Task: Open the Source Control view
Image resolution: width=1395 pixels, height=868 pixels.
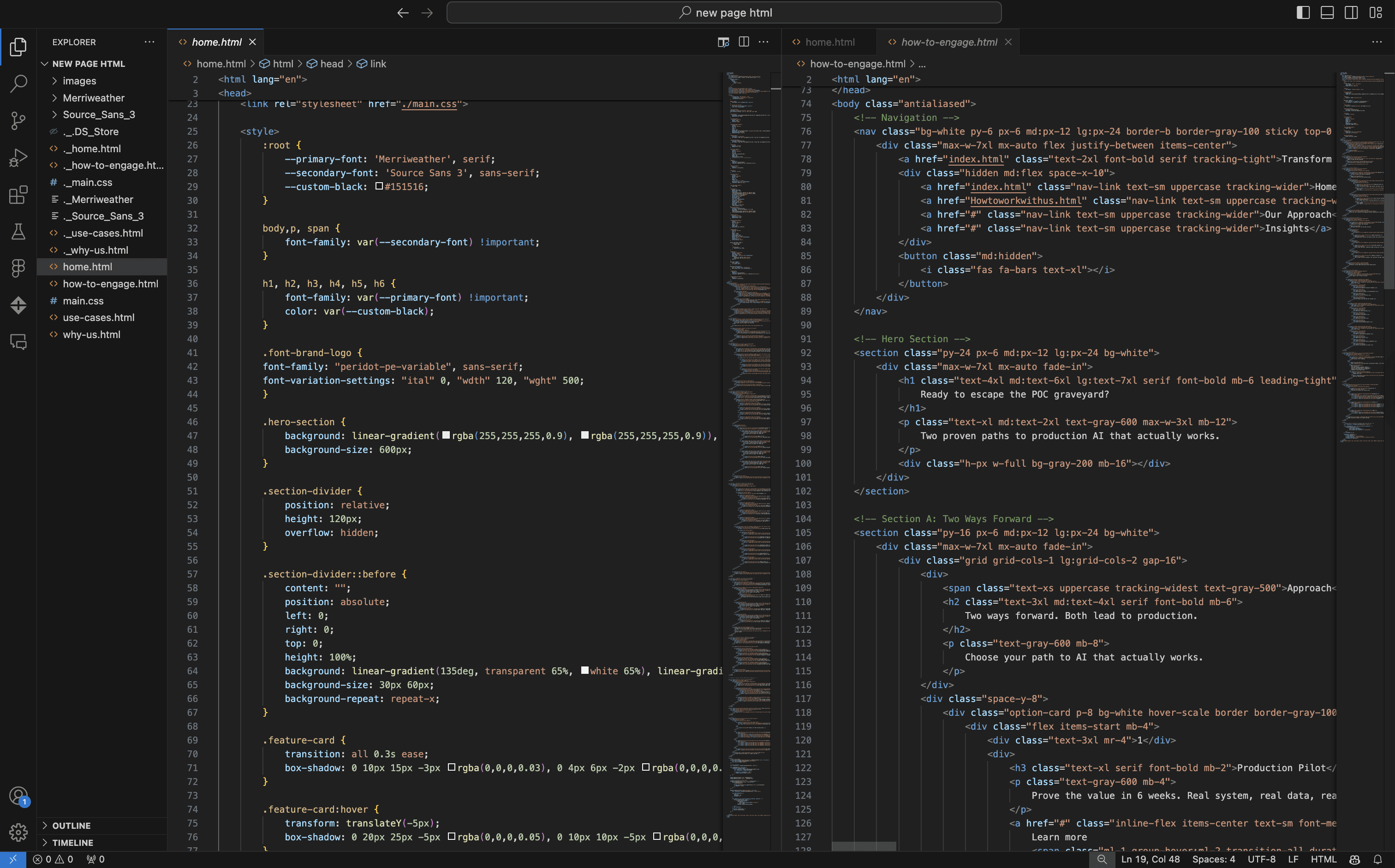Action: (18, 120)
